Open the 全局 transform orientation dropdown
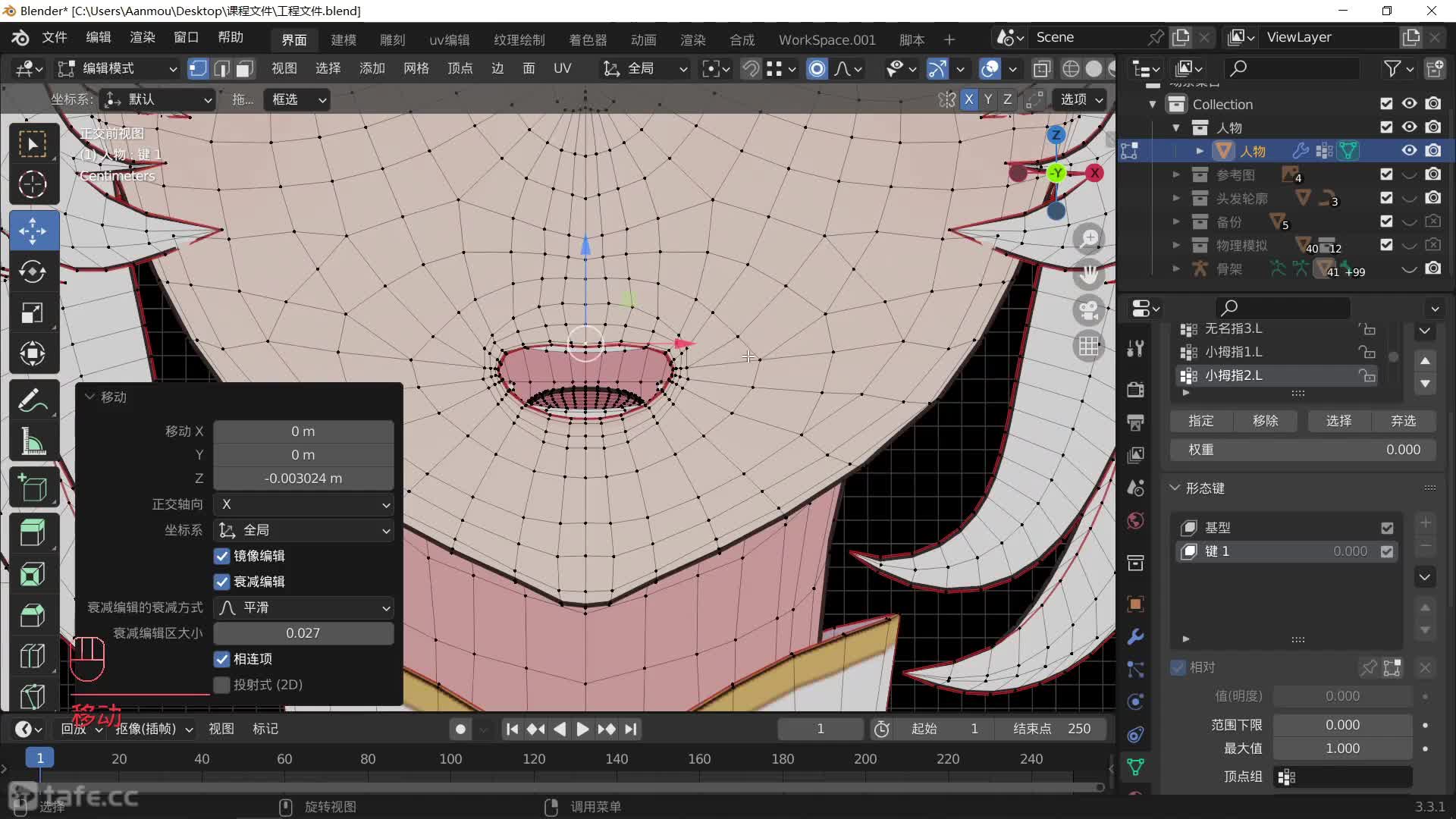This screenshot has height=819, width=1456. 645,68
